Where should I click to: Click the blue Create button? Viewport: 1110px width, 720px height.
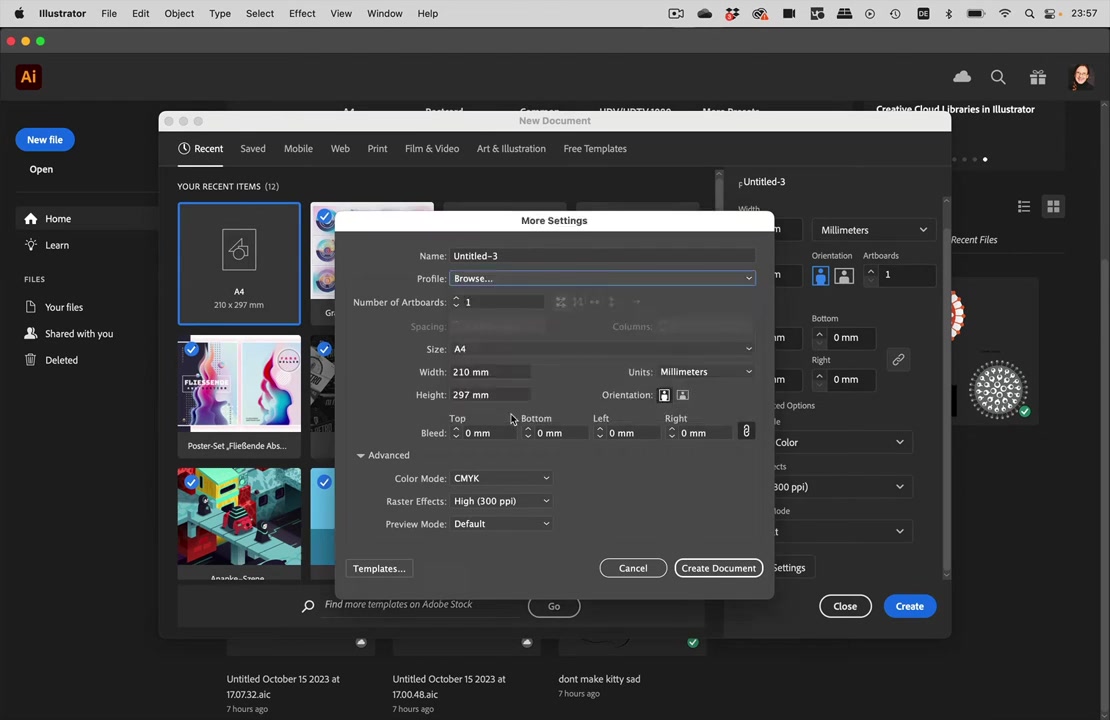[910, 606]
